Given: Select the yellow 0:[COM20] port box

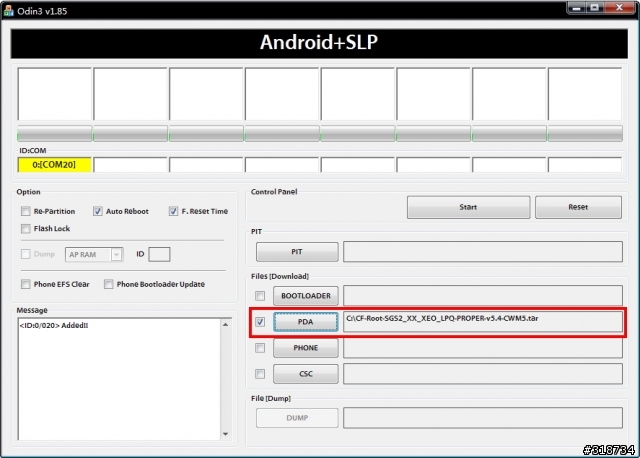Looking at the screenshot, I should (x=54, y=165).
